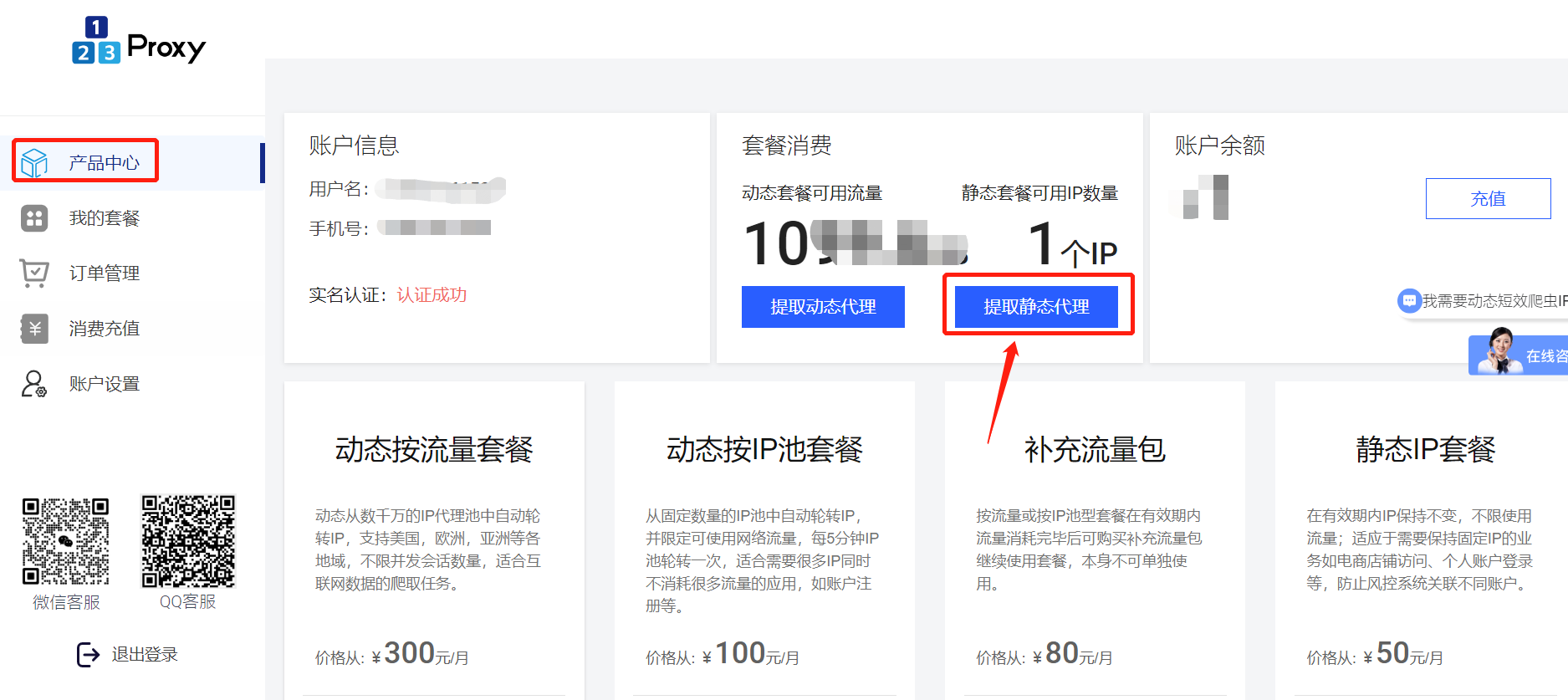The width and height of the screenshot is (1568, 700).
Task: Click the 我的套餐 grid icon
Action: point(34,218)
